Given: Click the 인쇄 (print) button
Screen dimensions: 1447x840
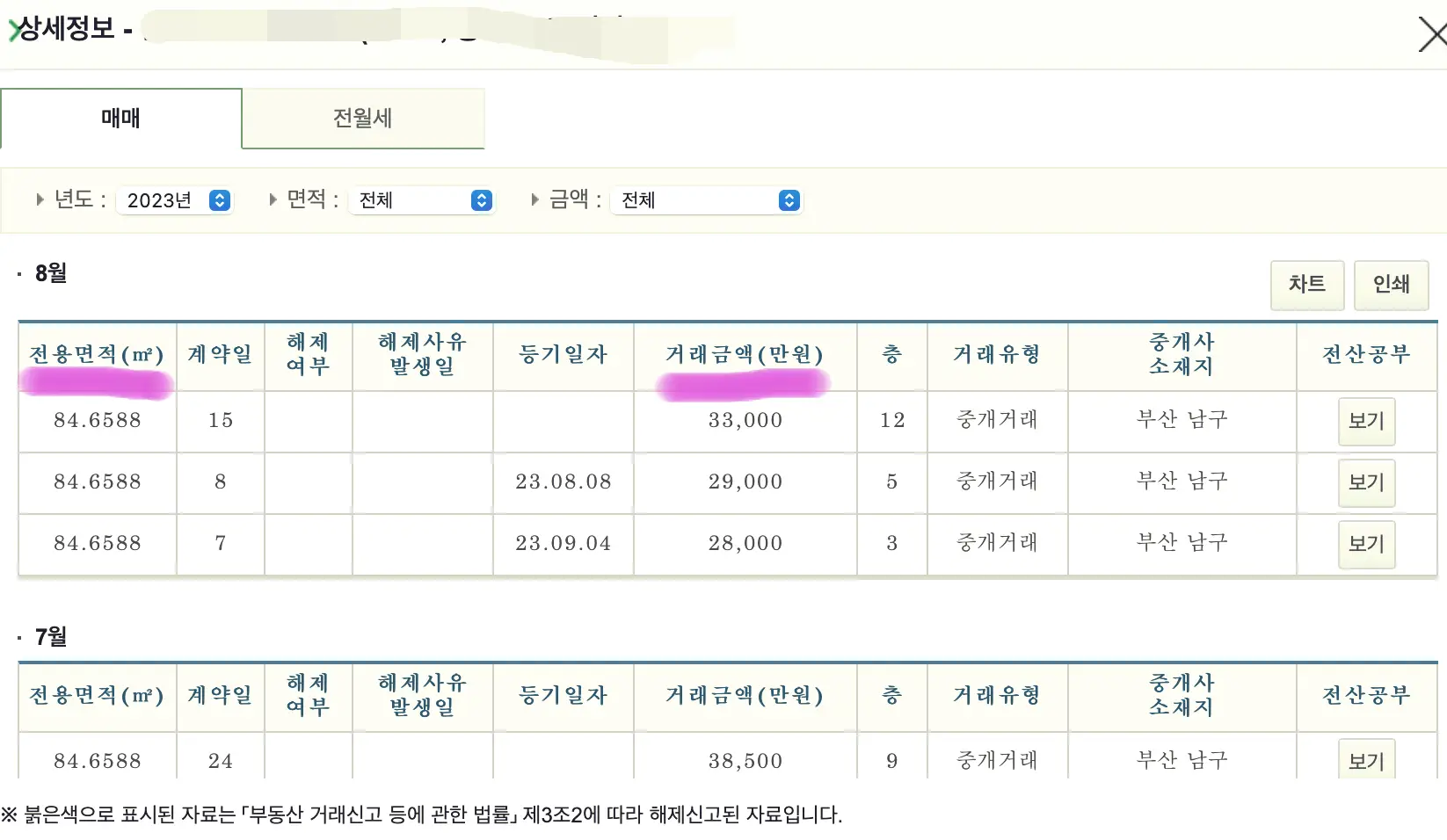Looking at the screenshot, I should 1392,285.
